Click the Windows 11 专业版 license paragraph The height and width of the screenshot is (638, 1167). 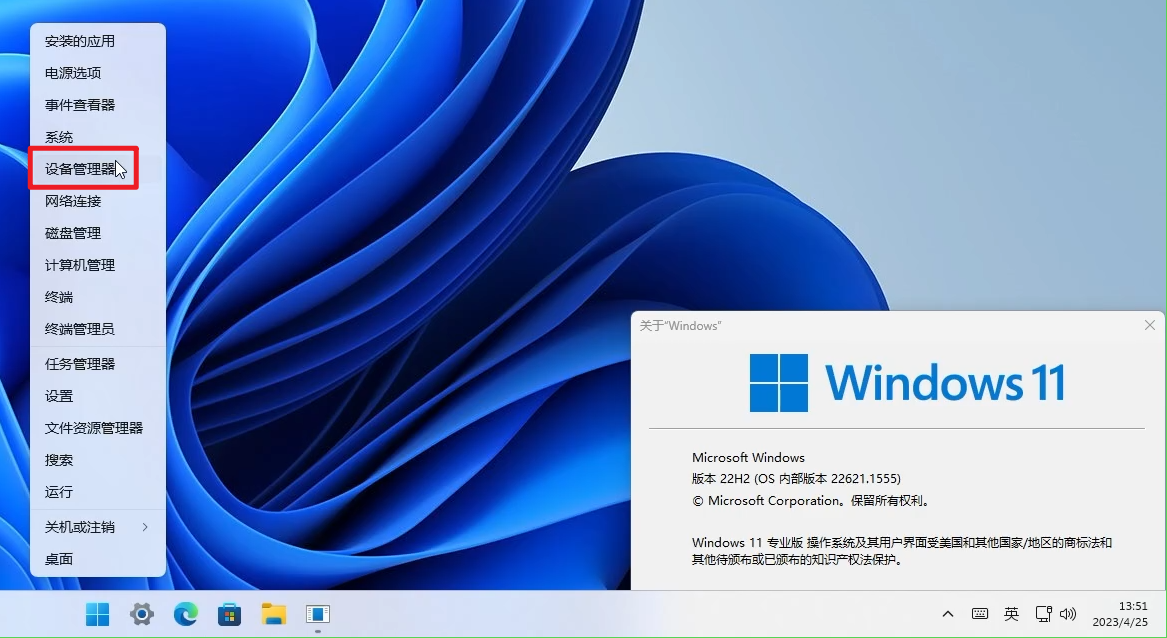tap(902, 551)
